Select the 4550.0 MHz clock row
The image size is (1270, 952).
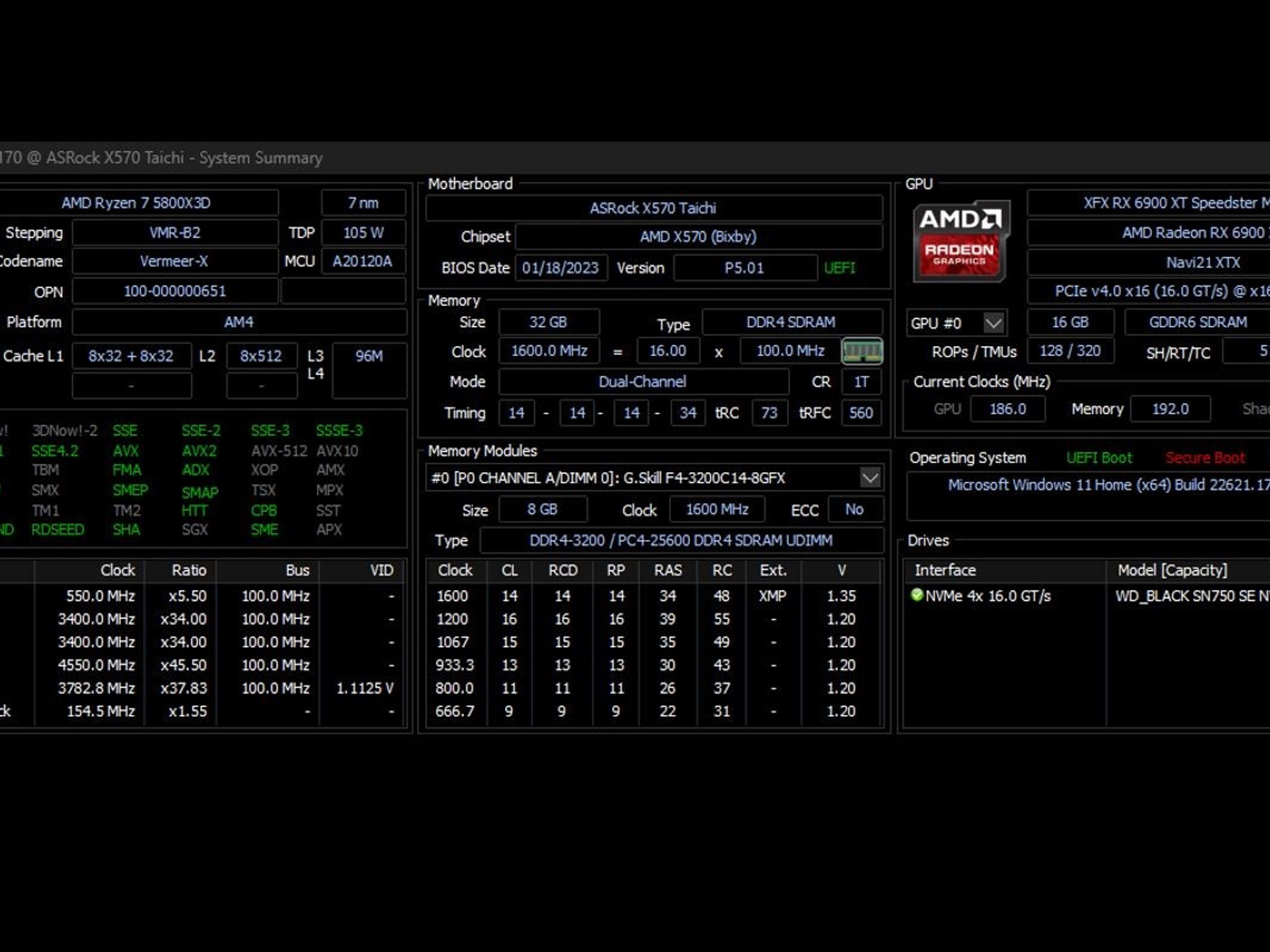coord(202,665)
